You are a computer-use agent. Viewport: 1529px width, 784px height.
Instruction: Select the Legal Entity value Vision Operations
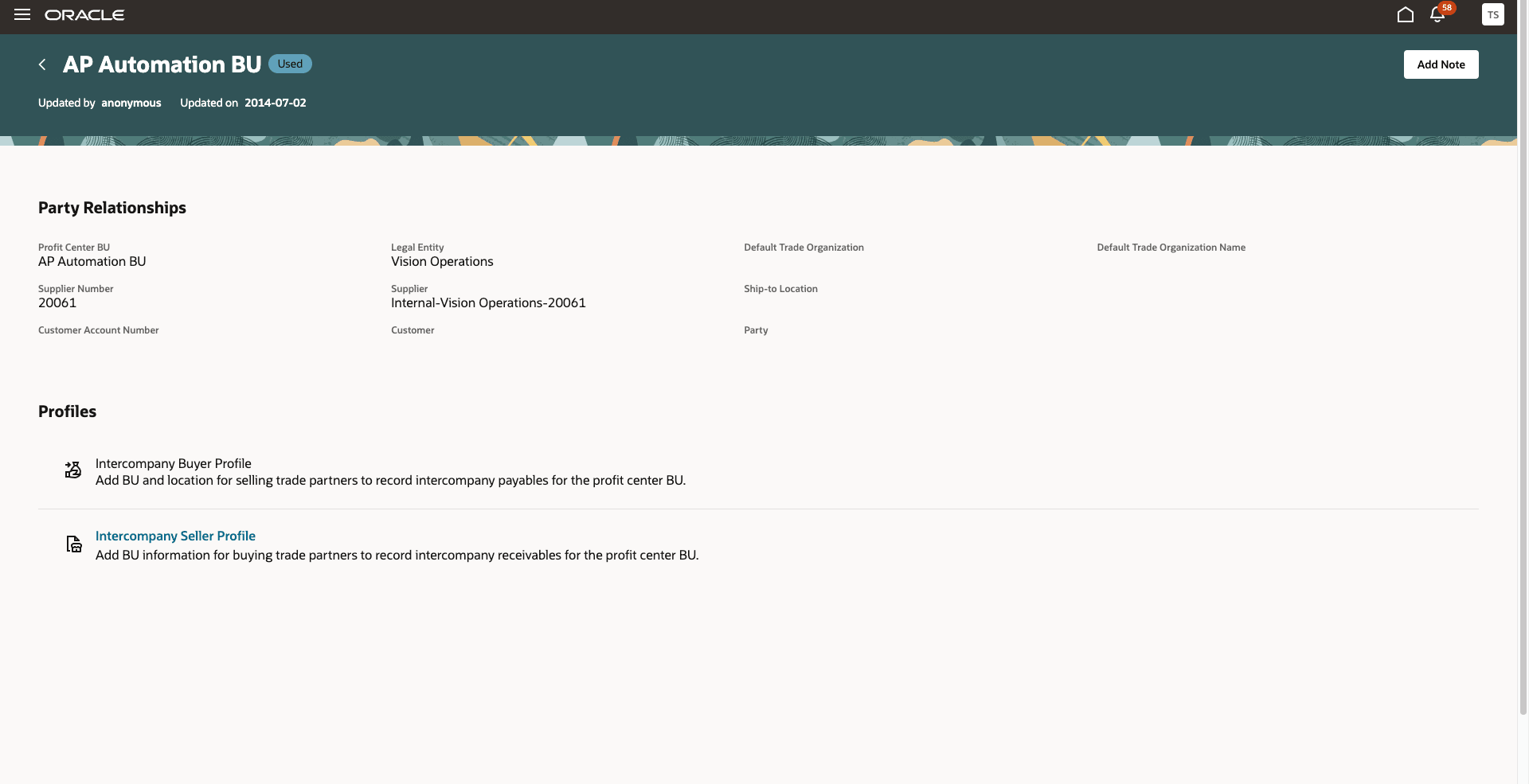(442, 262)
